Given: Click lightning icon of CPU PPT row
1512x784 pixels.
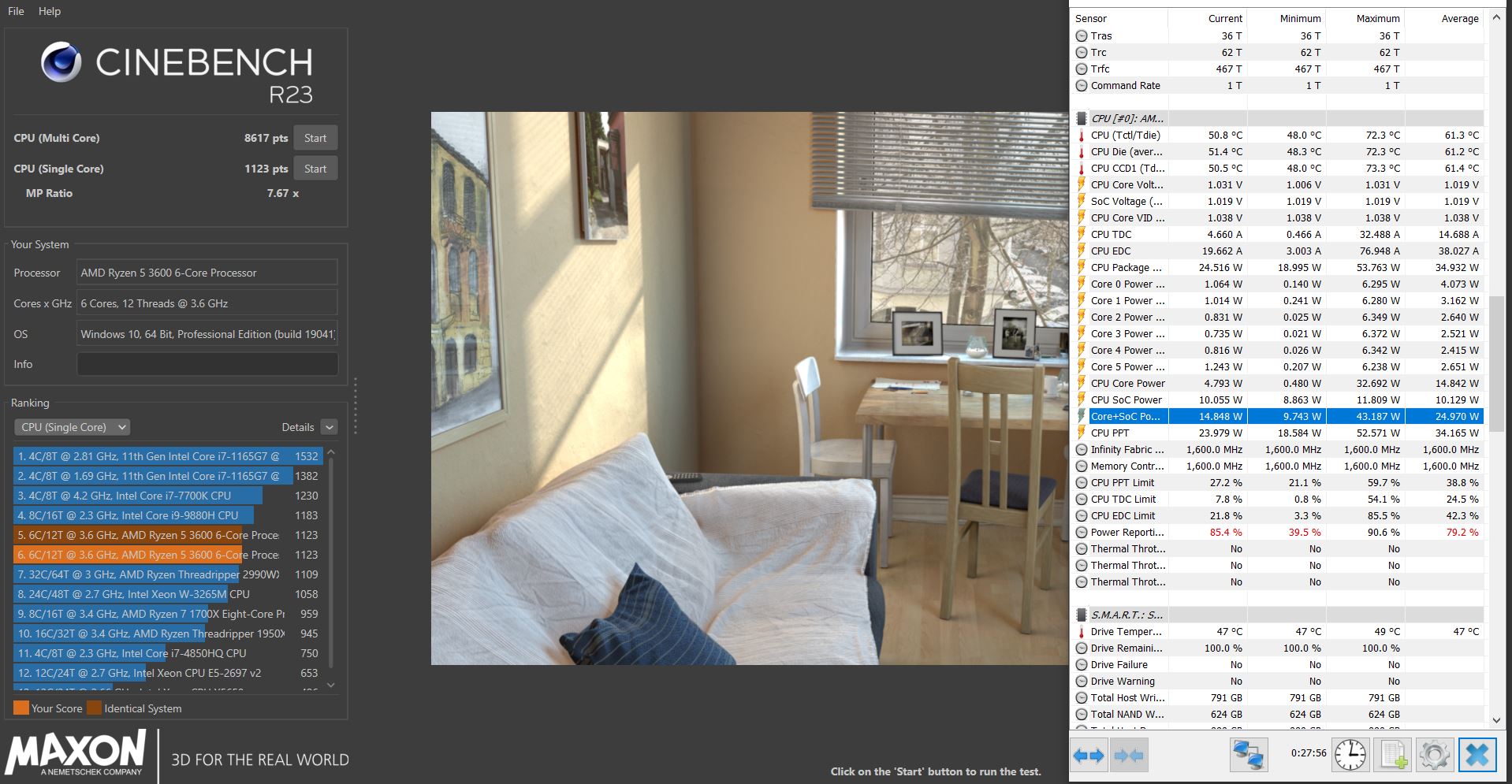Looking at the screenshot, I should coord(1082,433).
